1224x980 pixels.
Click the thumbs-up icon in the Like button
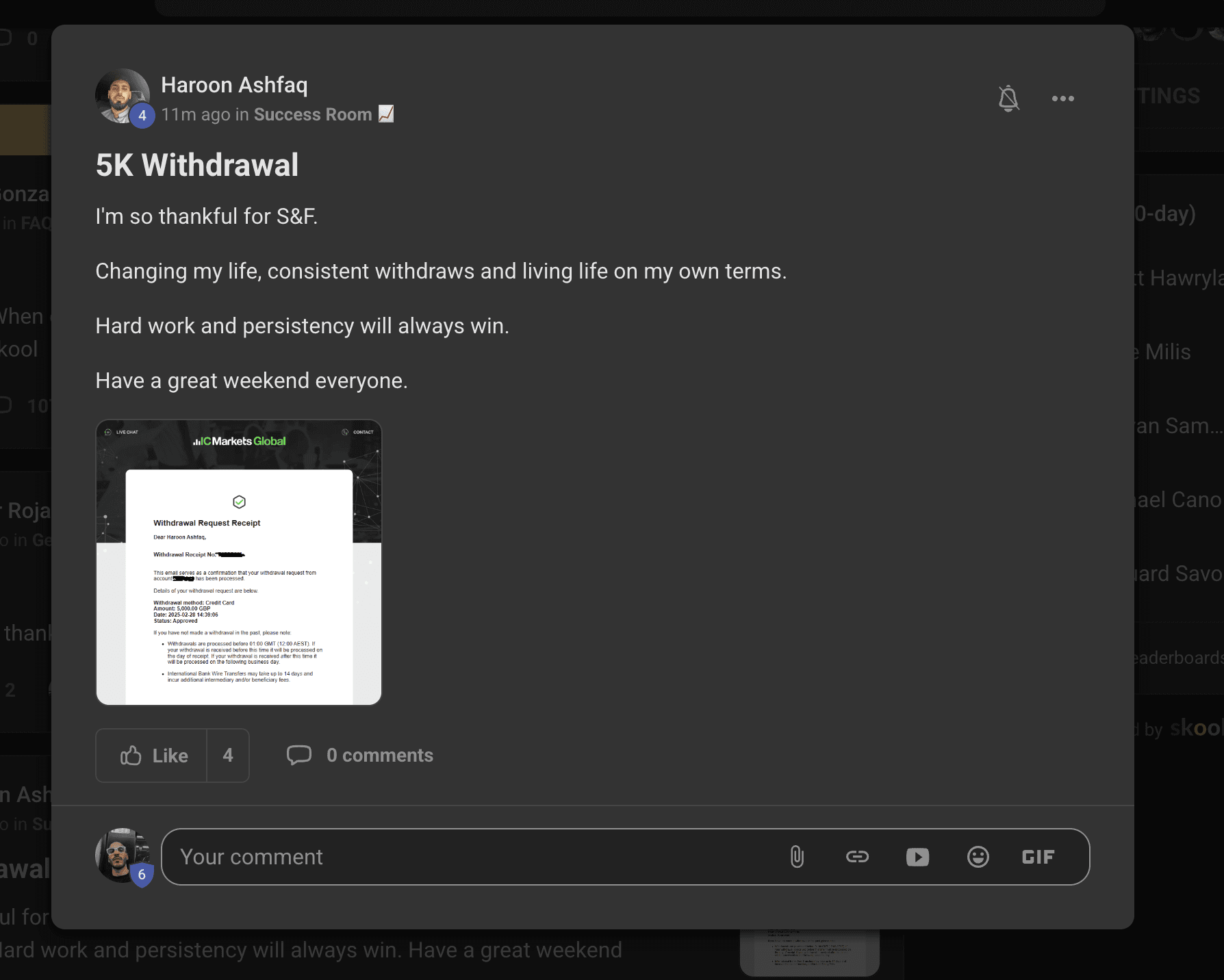[131, 756]
